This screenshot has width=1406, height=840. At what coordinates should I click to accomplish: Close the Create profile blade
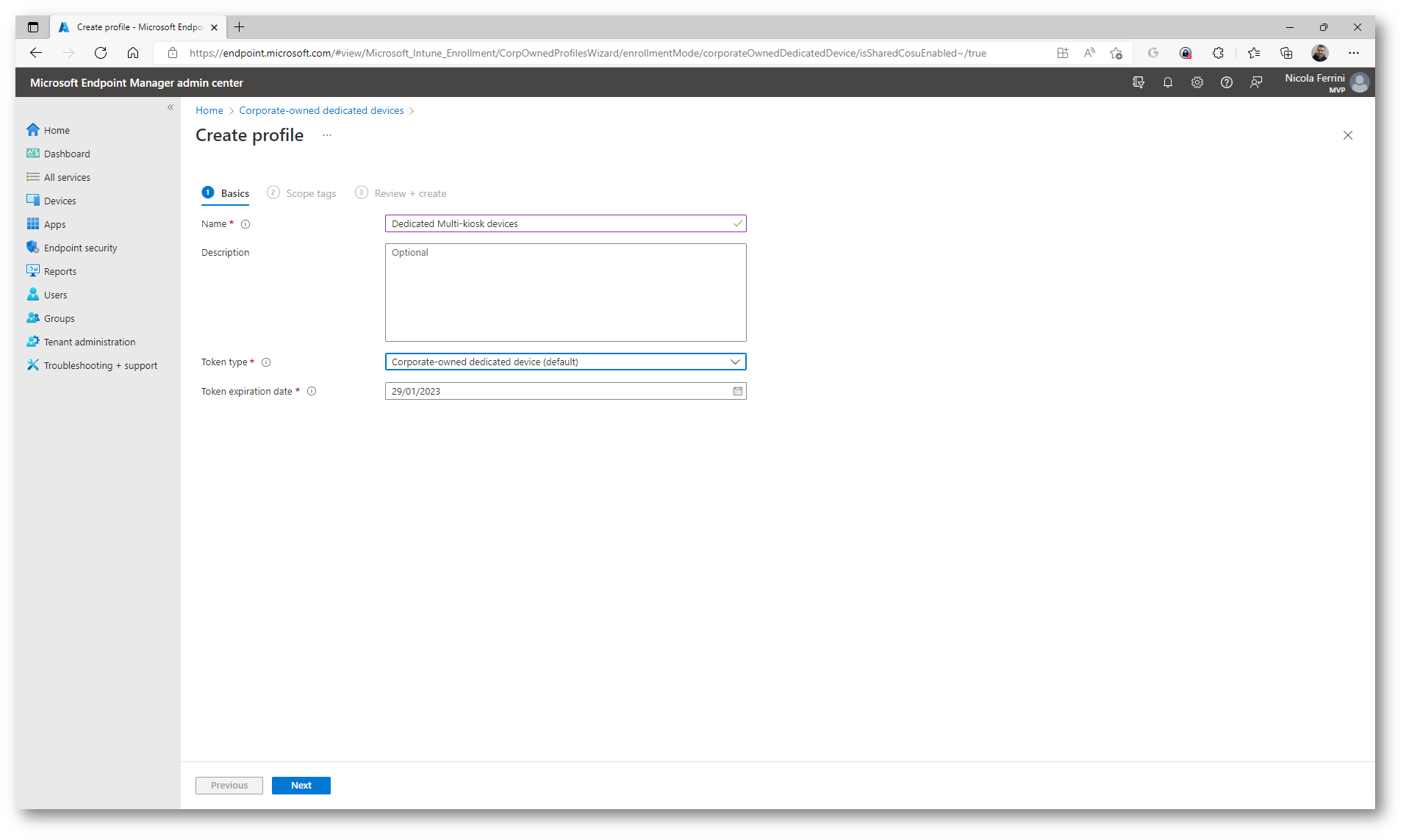click(x=1347, y=135)
